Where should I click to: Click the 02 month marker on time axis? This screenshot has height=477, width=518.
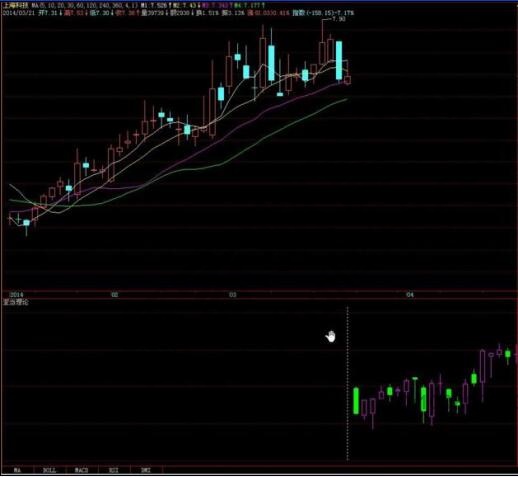(115, 294)
